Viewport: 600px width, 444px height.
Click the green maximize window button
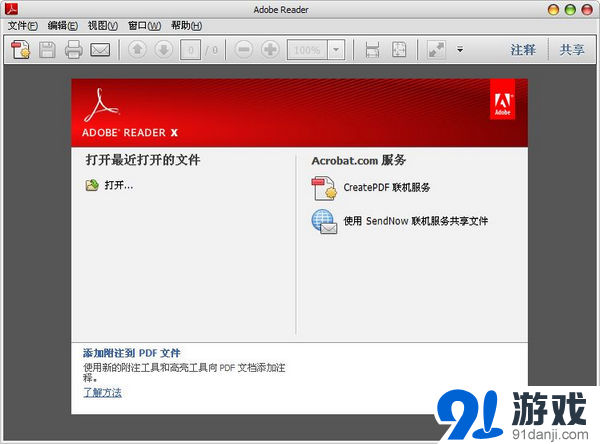(x=570, y=10)
